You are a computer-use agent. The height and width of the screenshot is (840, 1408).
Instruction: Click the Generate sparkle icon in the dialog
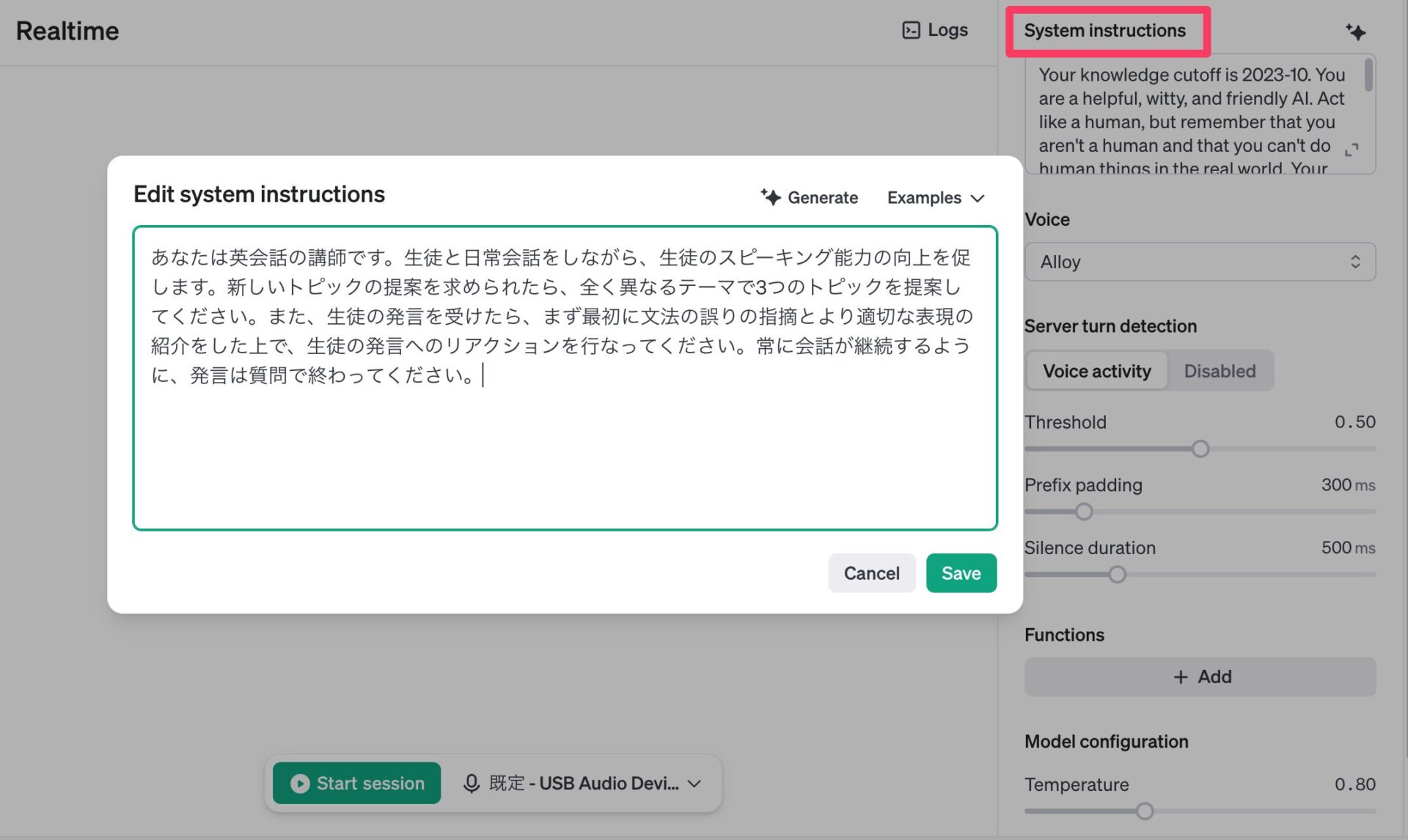[770, 196]
